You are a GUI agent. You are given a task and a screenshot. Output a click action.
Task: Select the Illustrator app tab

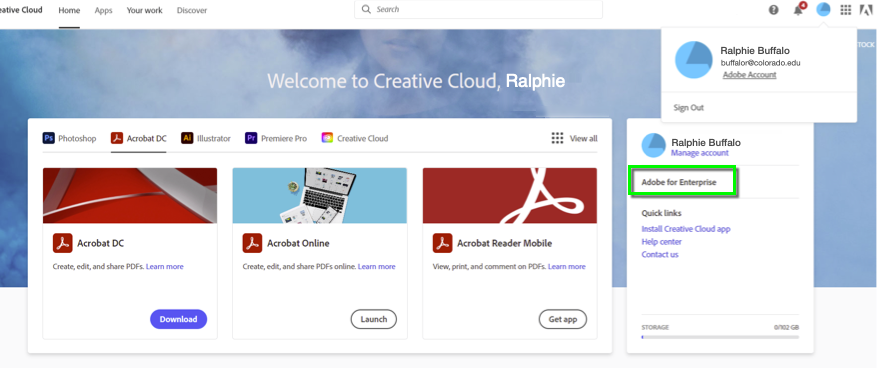[x=206, y=138]
